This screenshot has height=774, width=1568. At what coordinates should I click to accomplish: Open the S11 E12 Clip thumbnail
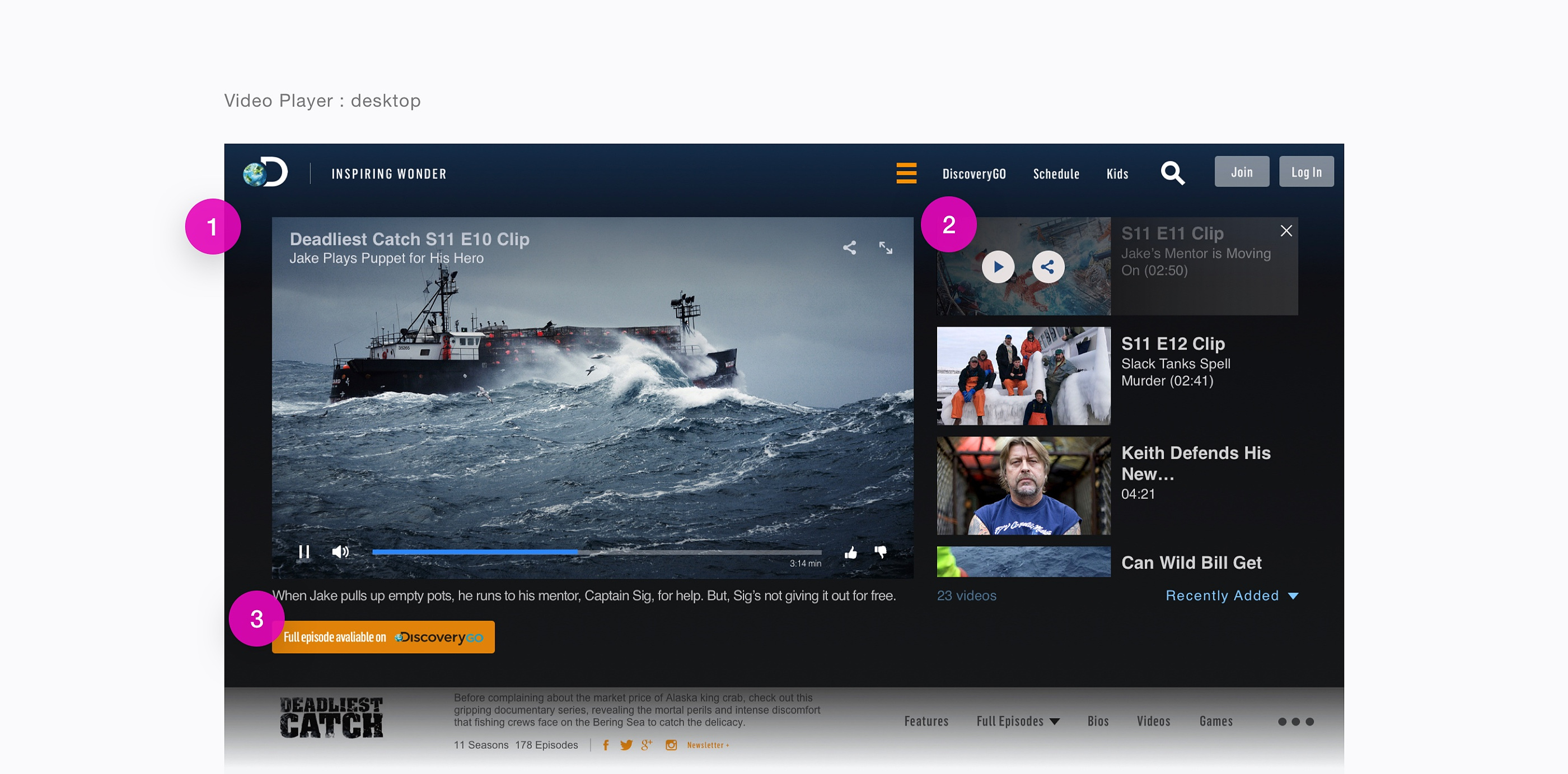click(x=1023, y=376)
